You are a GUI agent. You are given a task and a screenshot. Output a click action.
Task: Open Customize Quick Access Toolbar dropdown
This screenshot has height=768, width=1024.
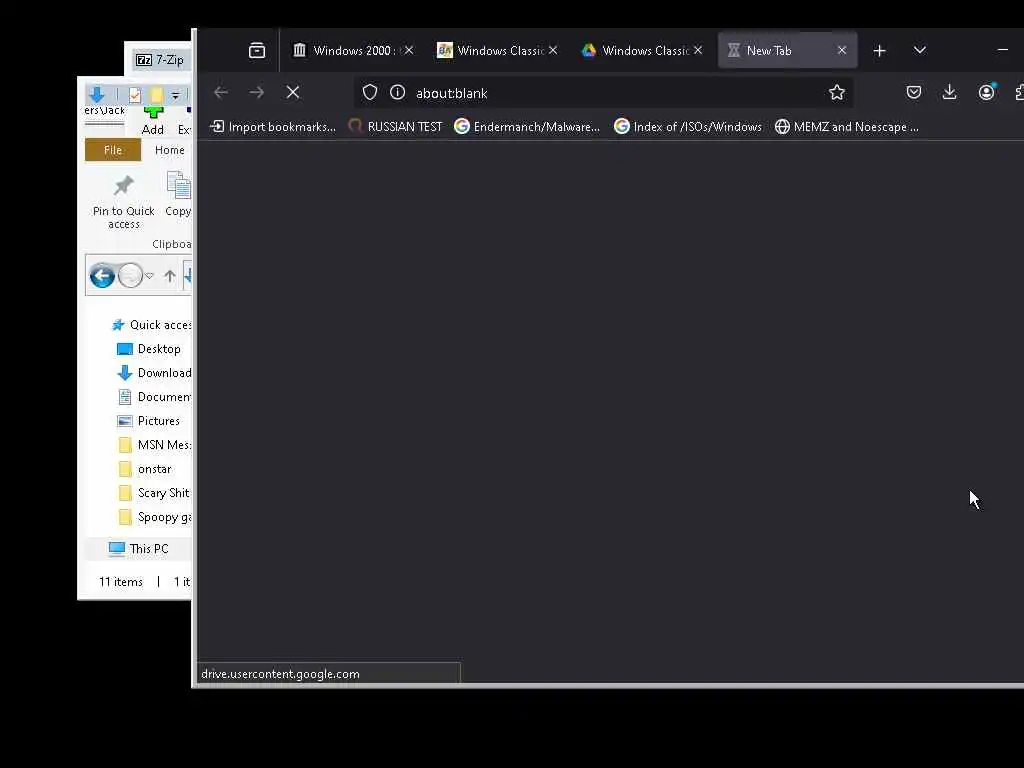click(x=175, y=95)
